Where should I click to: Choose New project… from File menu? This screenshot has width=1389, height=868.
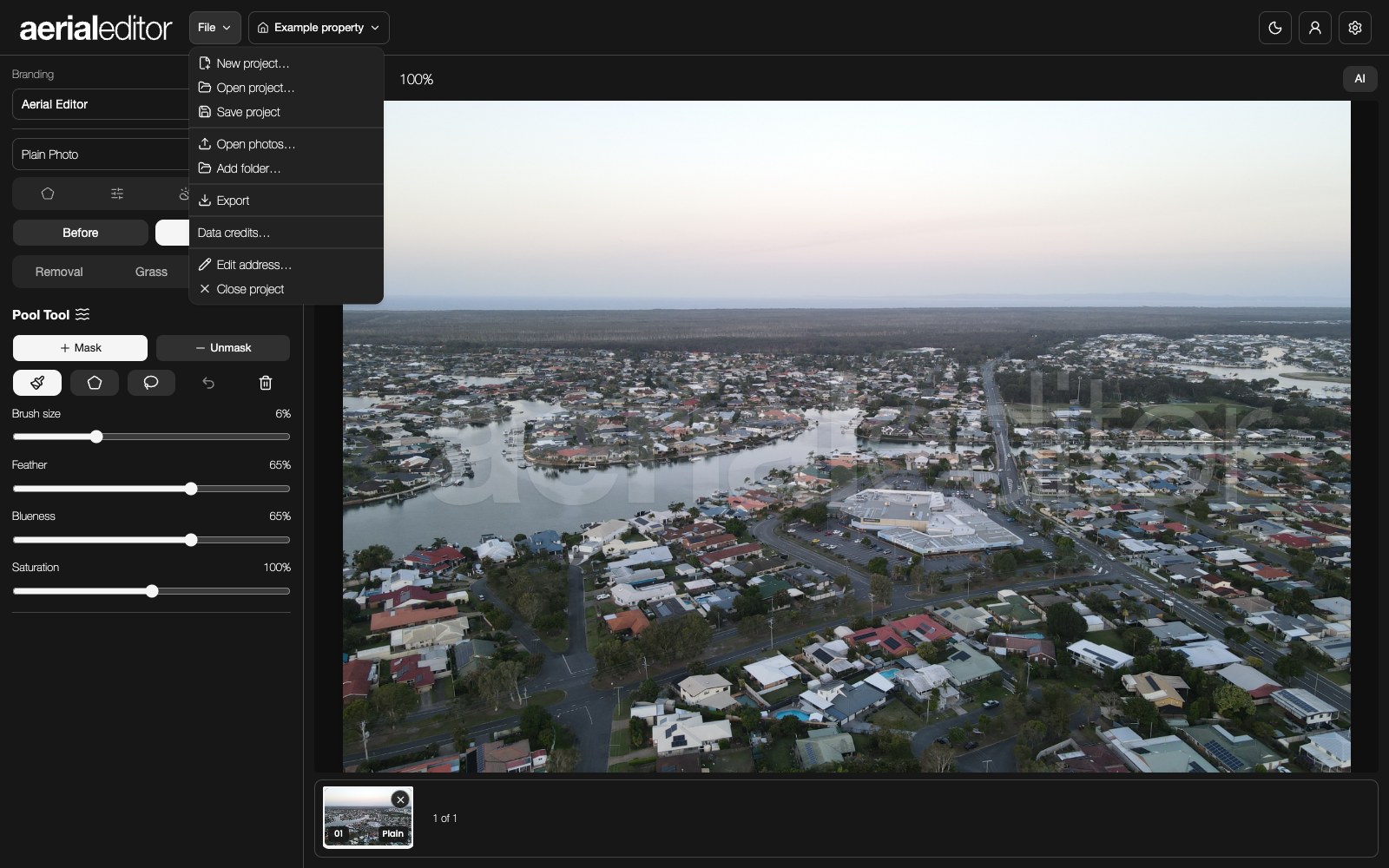286,63
